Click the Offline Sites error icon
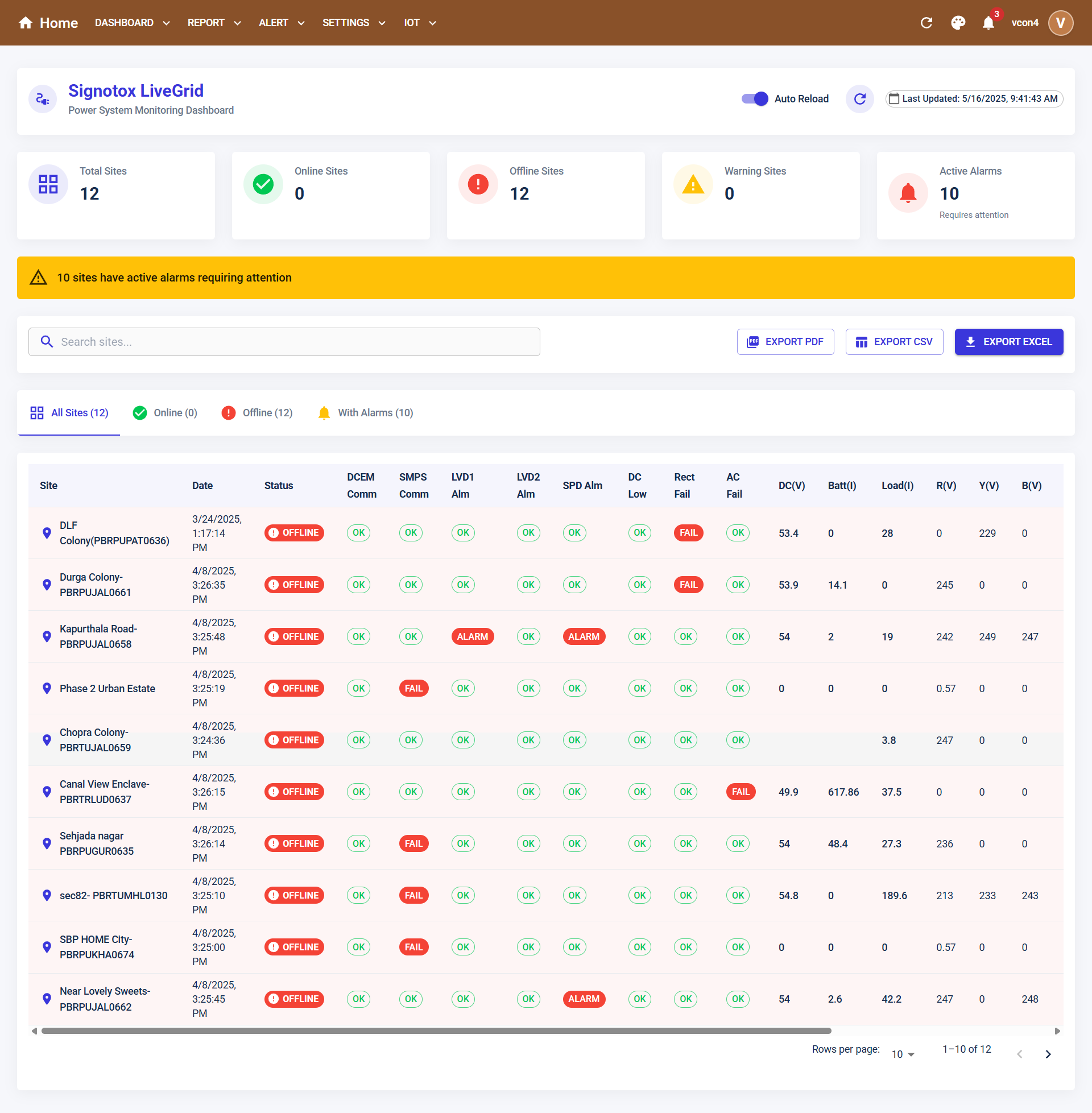The image size is (1092, 1113). tap(478, 184)
